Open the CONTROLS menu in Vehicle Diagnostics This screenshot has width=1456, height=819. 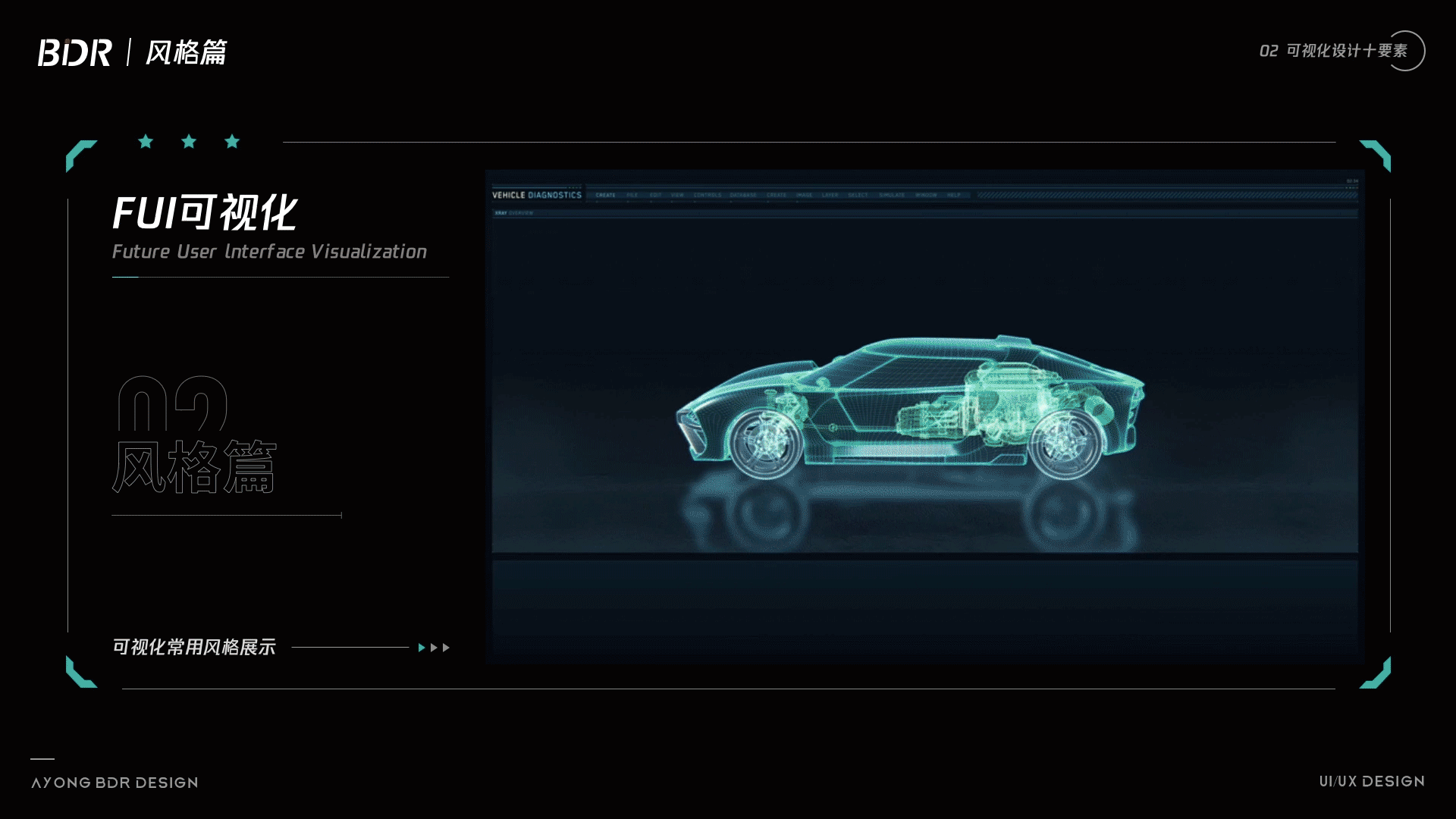(708, 195)
